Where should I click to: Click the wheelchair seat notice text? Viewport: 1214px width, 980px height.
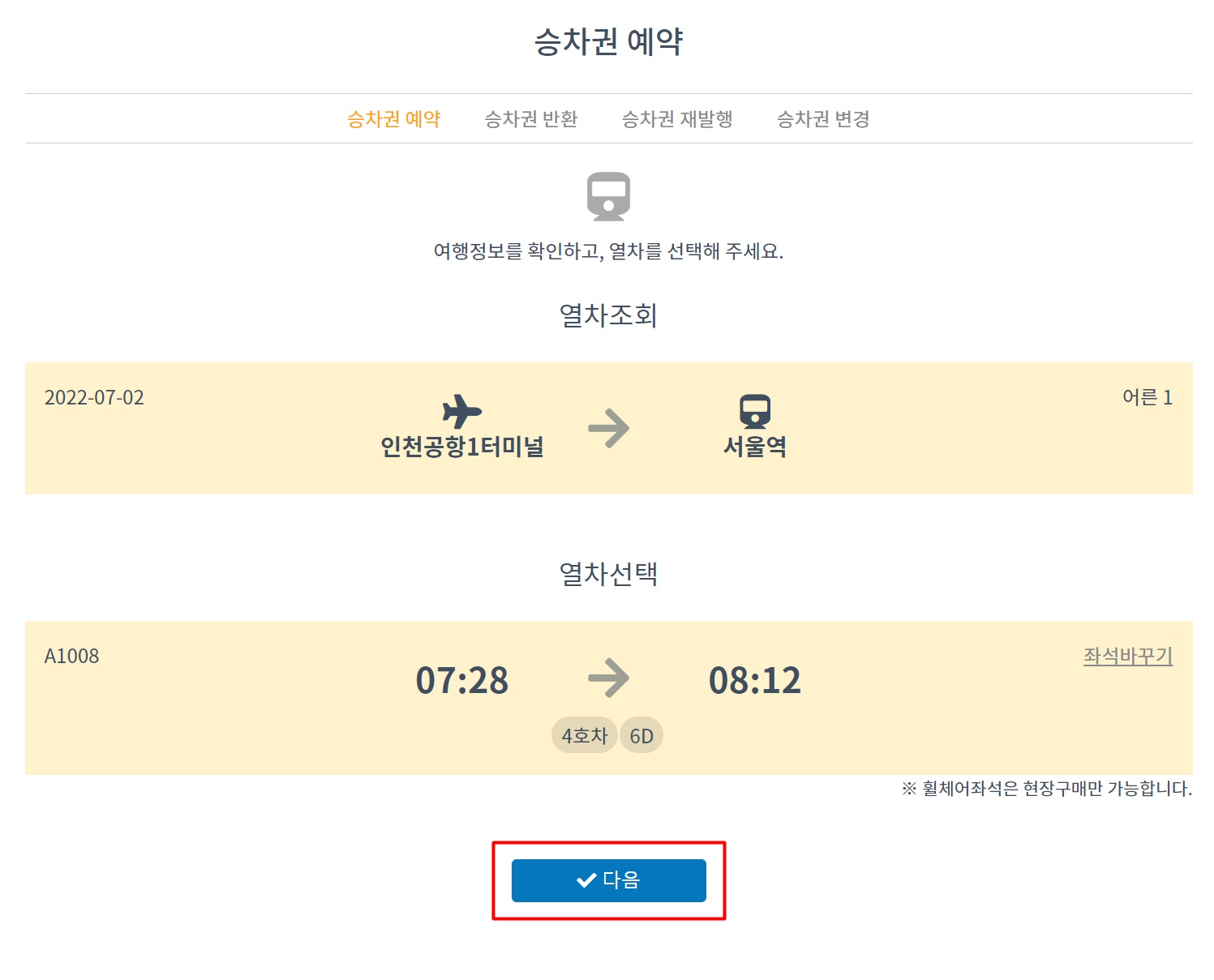tap(1046, 787)
